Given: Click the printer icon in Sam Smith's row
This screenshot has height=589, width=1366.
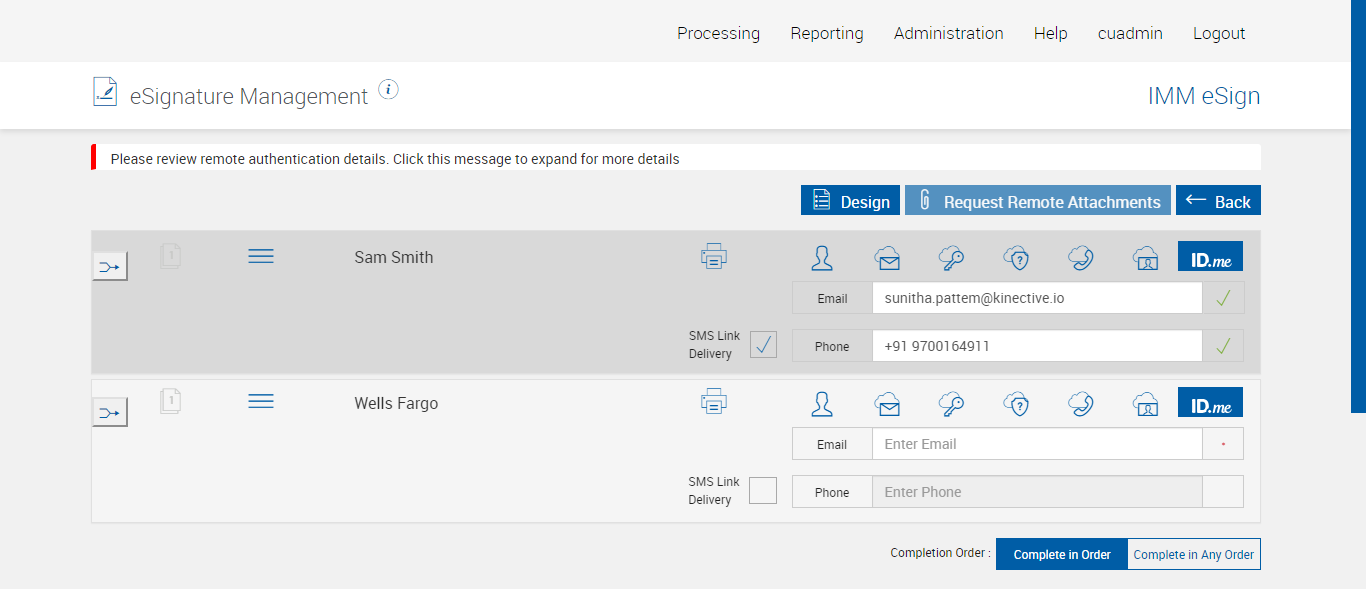Looking at the screenshot, I should pos(713,257).
